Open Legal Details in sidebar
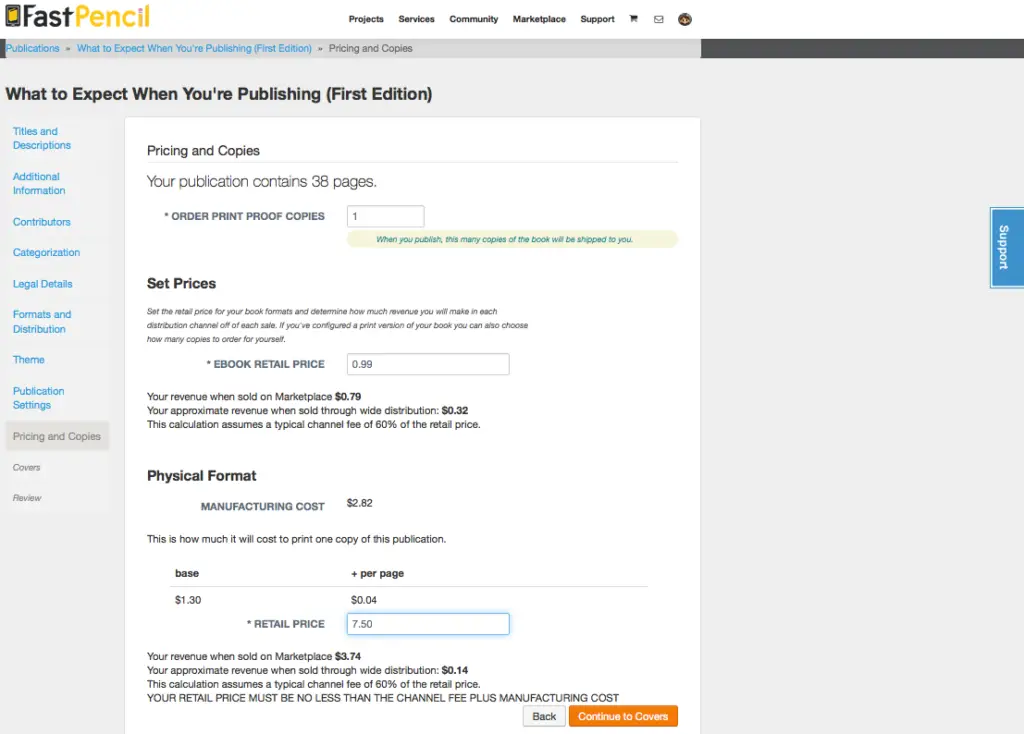Screen dimensions: 1024x734 point(42,284)
